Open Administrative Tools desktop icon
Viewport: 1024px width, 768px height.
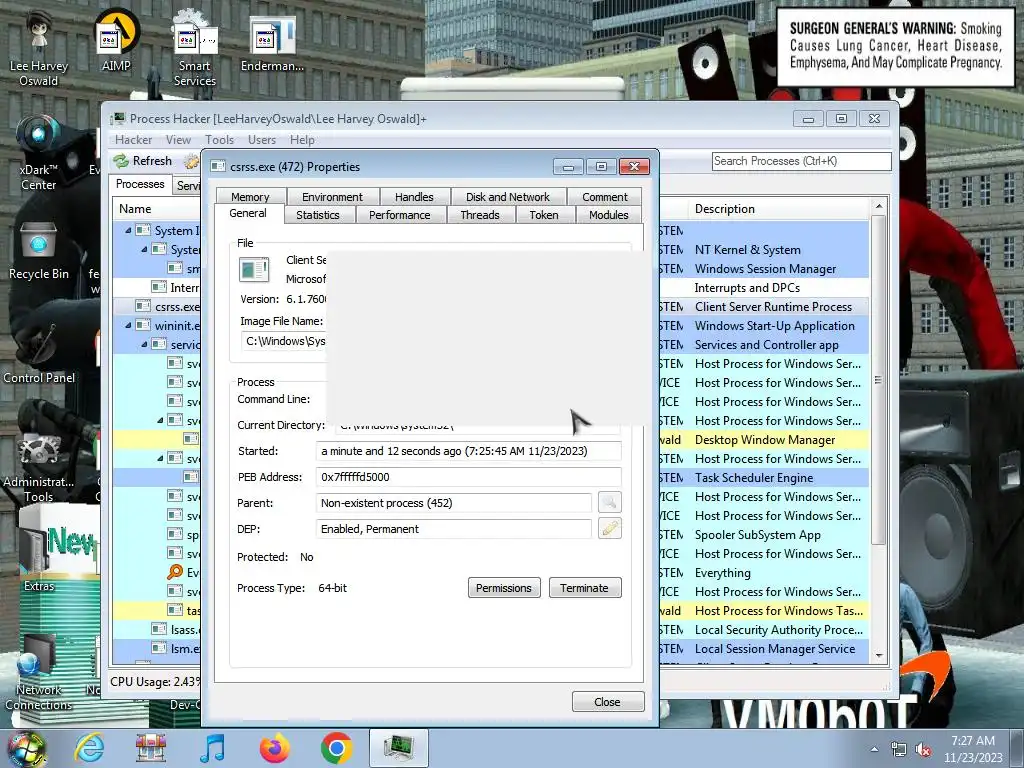point(39,467)
